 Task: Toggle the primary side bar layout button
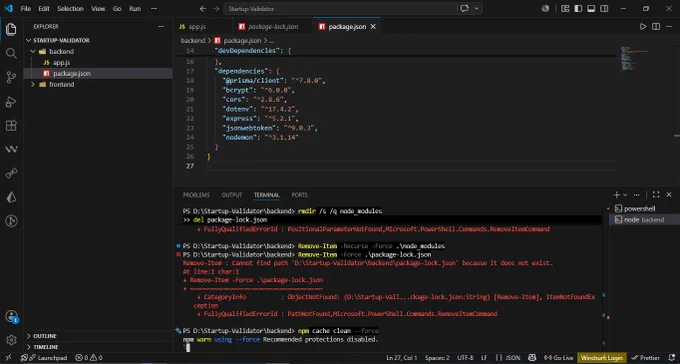coord(578,9)
